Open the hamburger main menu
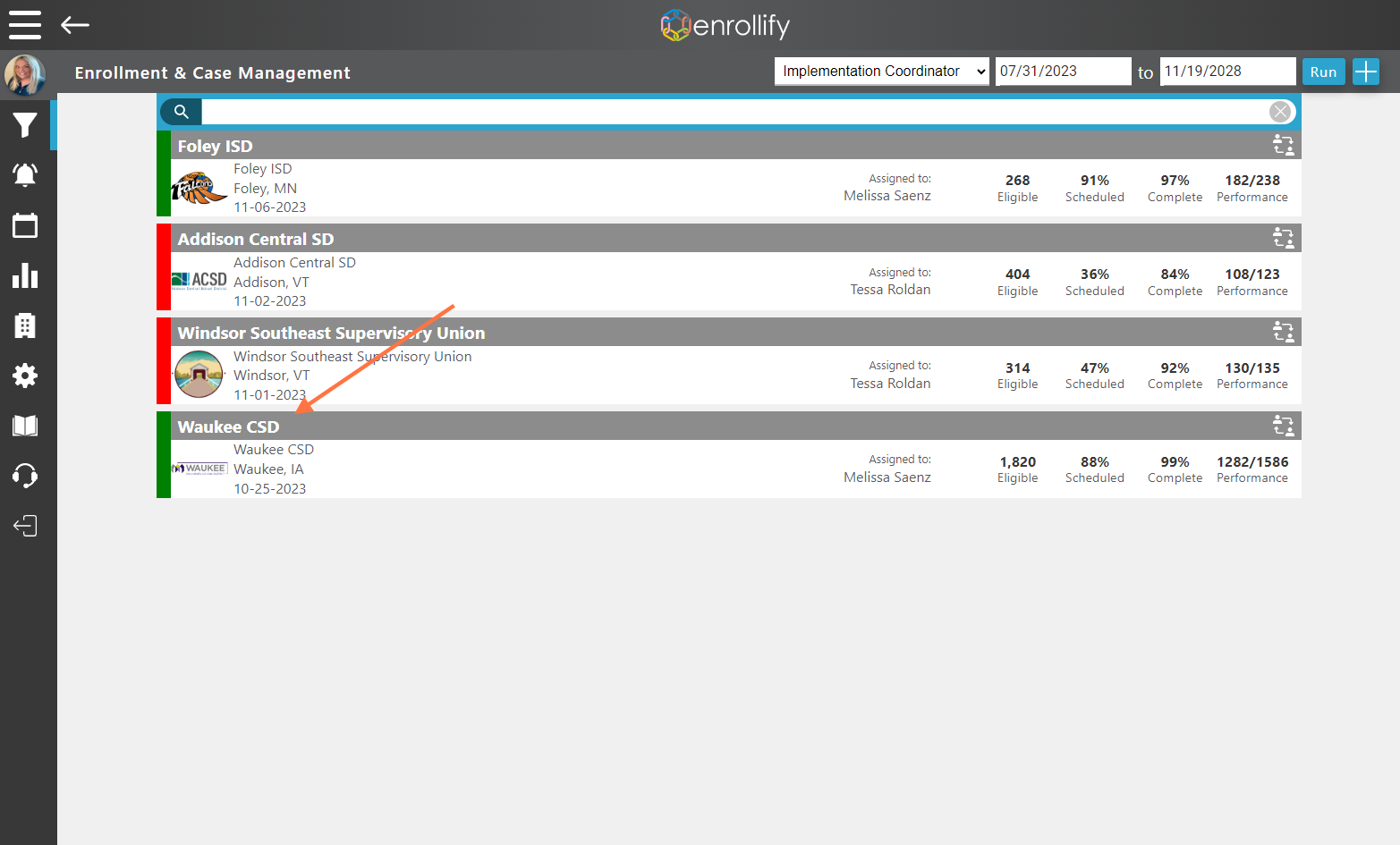 25,25
